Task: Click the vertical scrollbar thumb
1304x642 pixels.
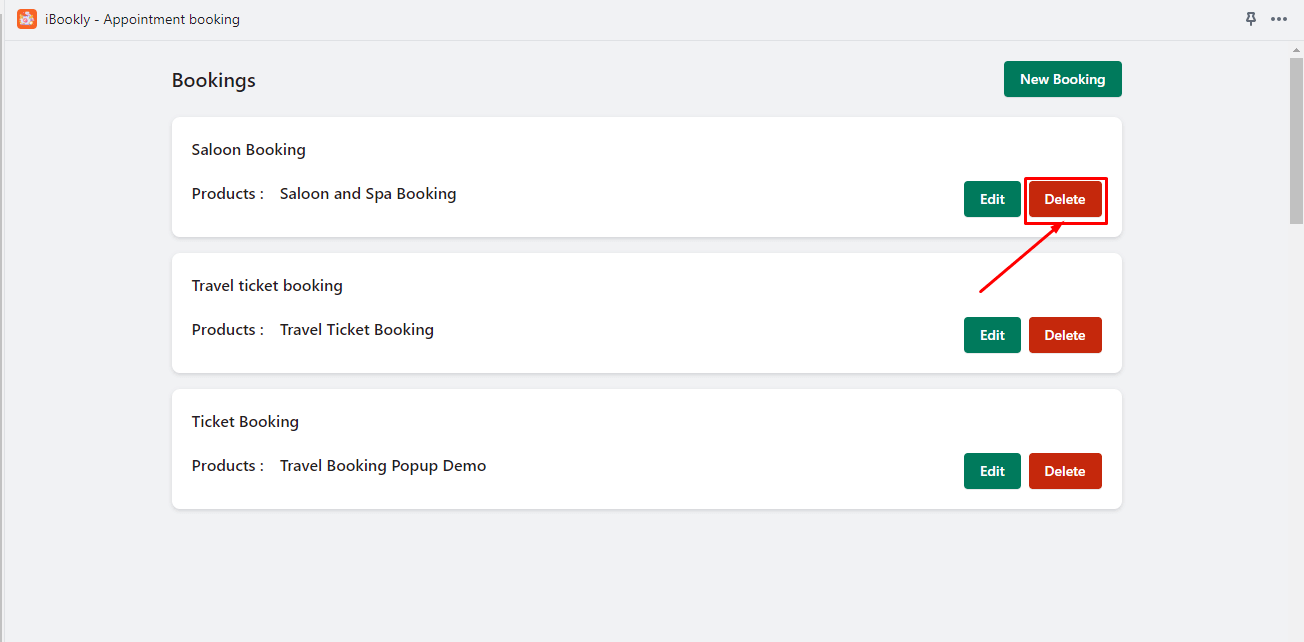Action: (1296, 140)
